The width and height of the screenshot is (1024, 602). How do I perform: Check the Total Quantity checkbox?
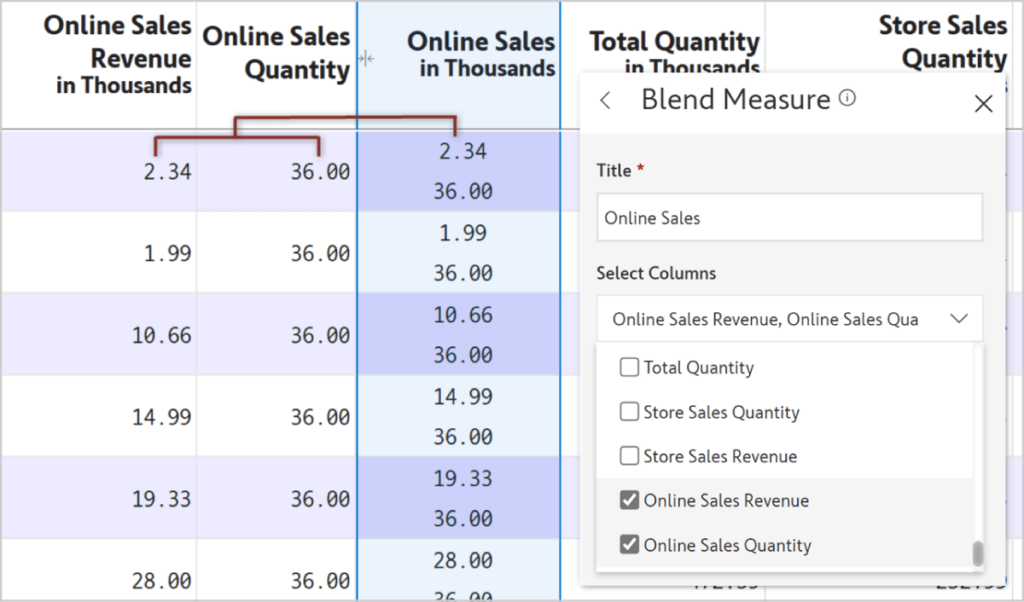[629, 367]
